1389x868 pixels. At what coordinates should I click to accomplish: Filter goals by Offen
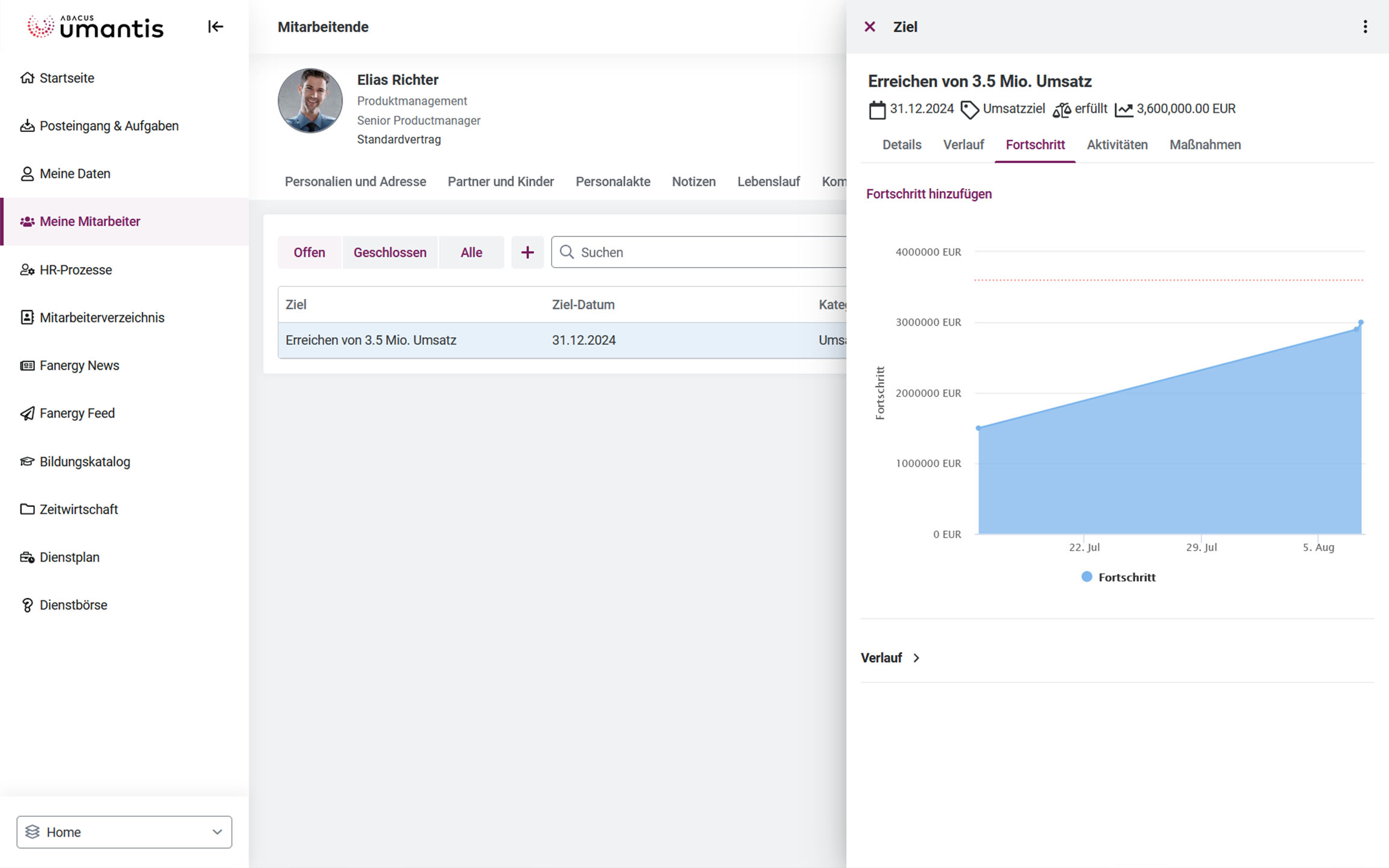pos(309,252)
